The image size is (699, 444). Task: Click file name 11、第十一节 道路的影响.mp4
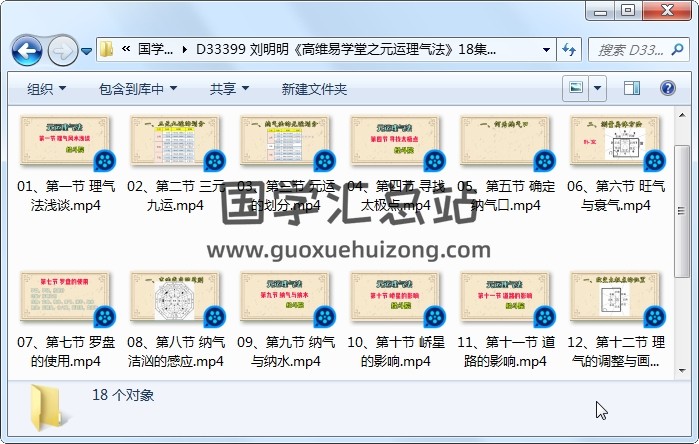(506, 351)
